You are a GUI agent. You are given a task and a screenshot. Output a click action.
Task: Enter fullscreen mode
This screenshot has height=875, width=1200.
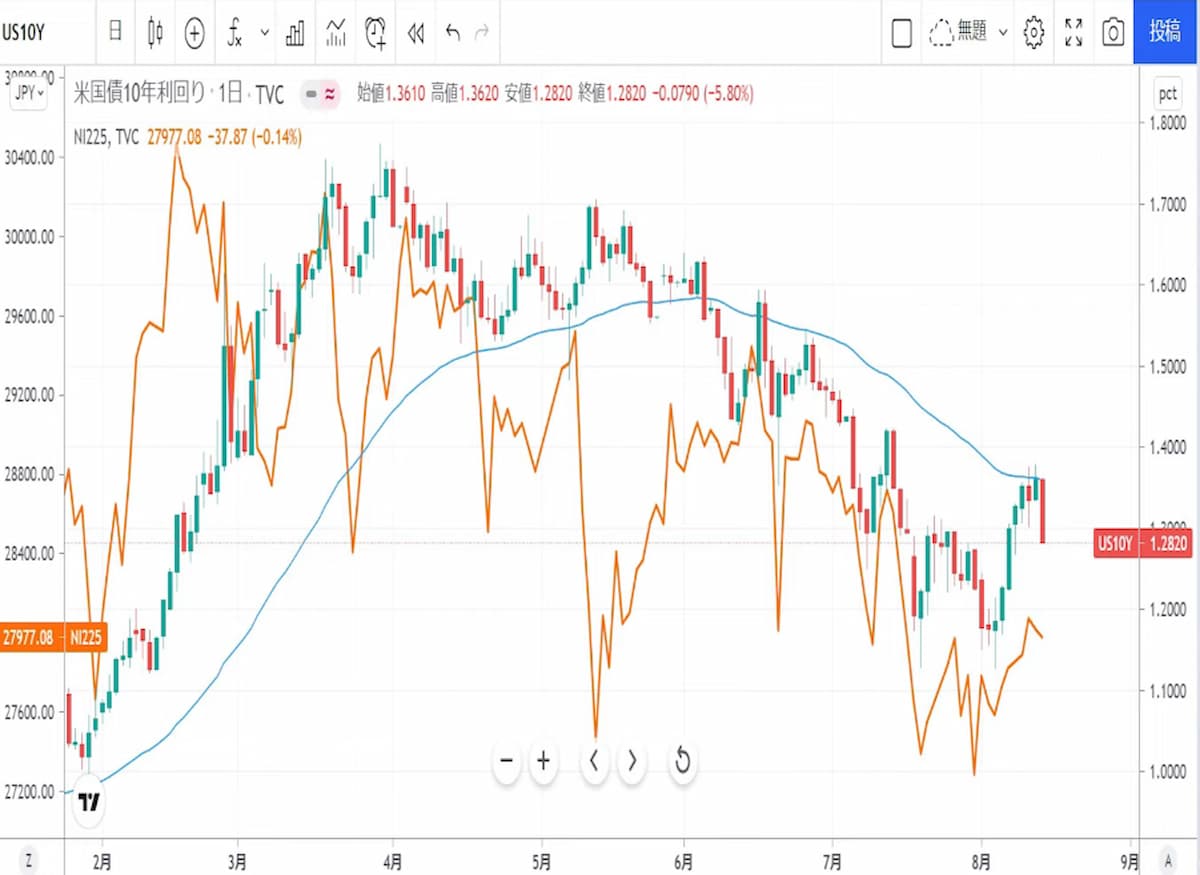(1074, 32)
